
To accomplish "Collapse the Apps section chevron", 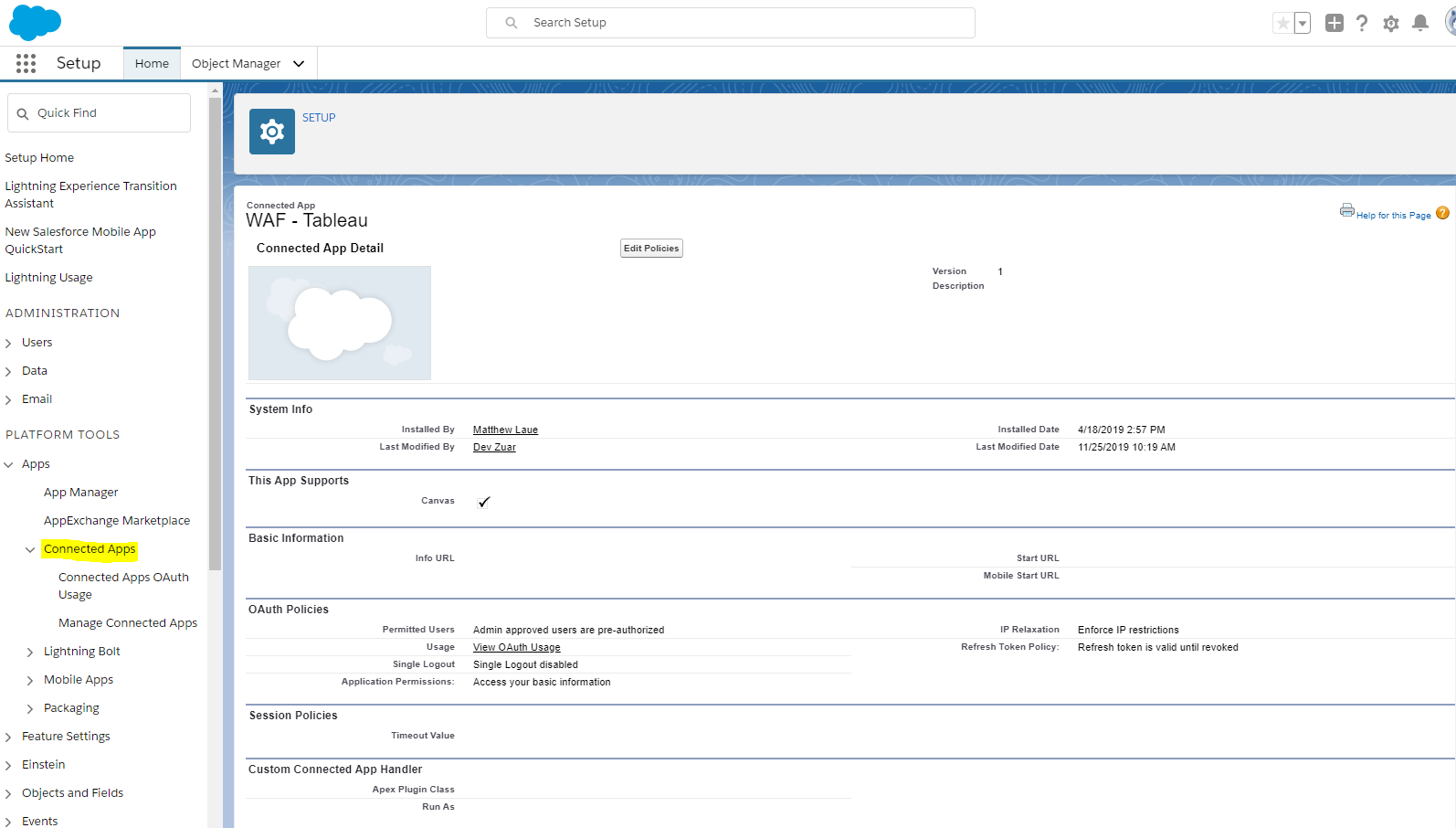I will 9,465.
